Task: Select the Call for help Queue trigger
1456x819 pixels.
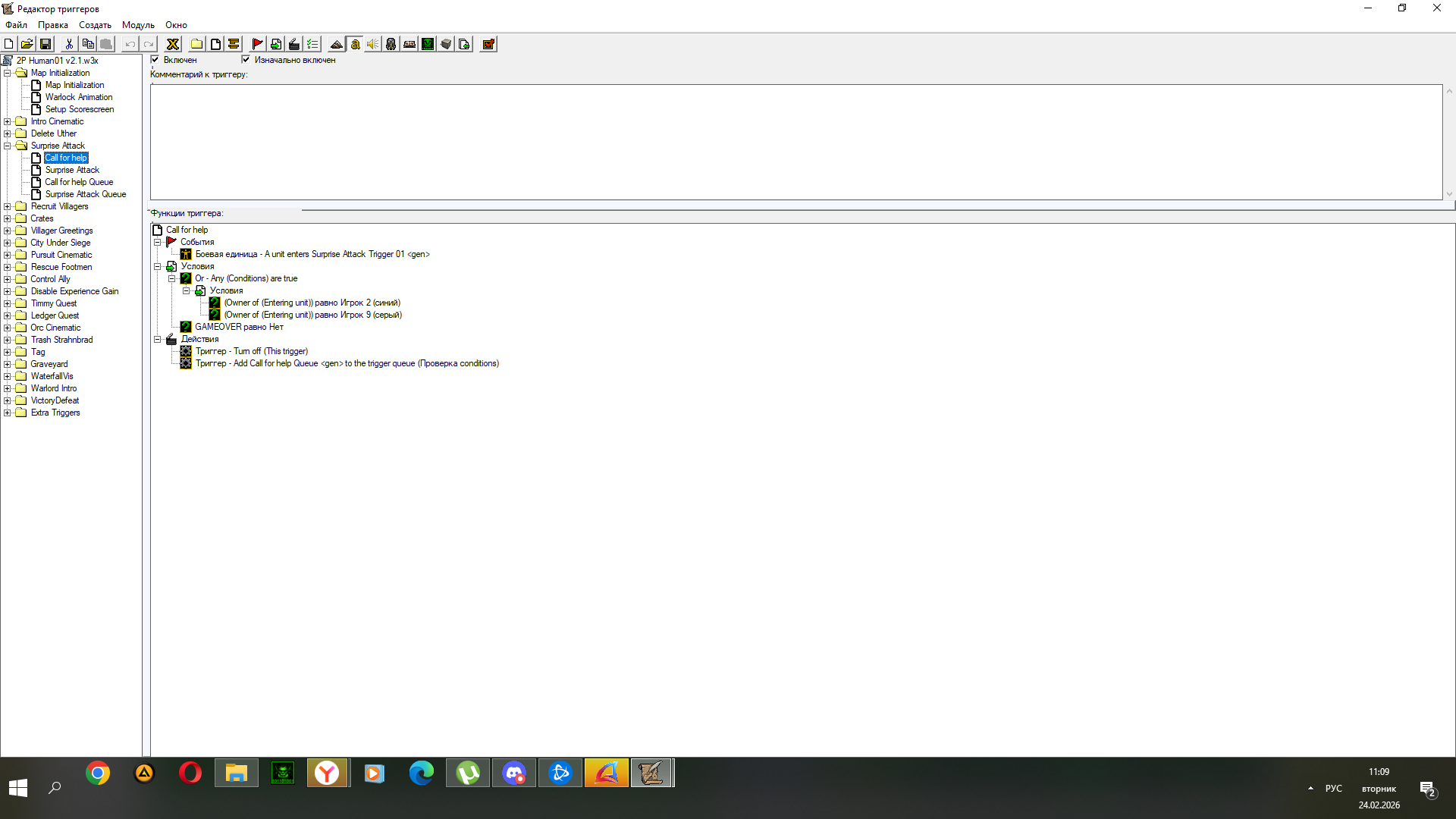Action: coord(79,182)
